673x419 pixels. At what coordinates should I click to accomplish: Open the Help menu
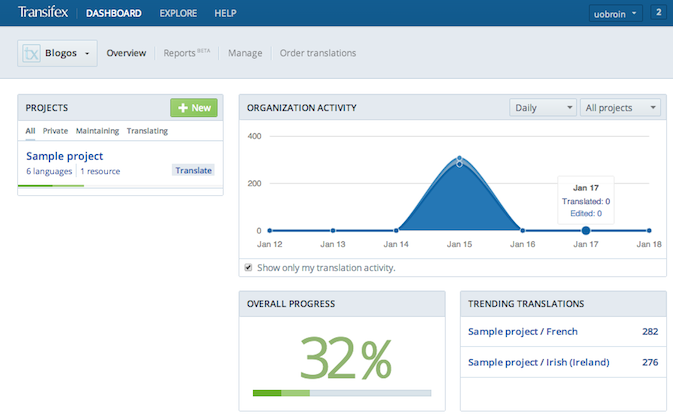(226, 14)
